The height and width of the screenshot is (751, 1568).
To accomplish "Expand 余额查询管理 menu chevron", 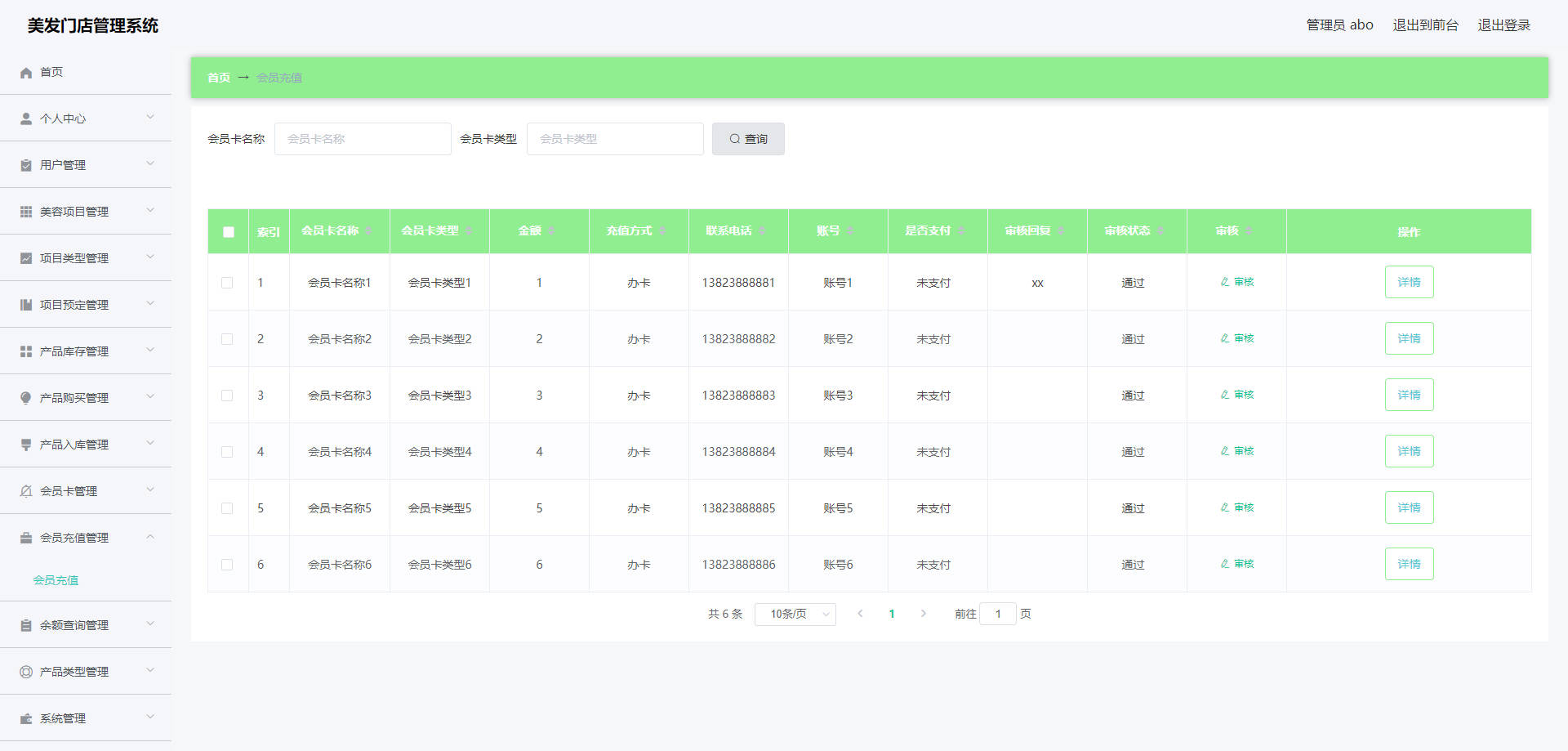I will point(150,624).
